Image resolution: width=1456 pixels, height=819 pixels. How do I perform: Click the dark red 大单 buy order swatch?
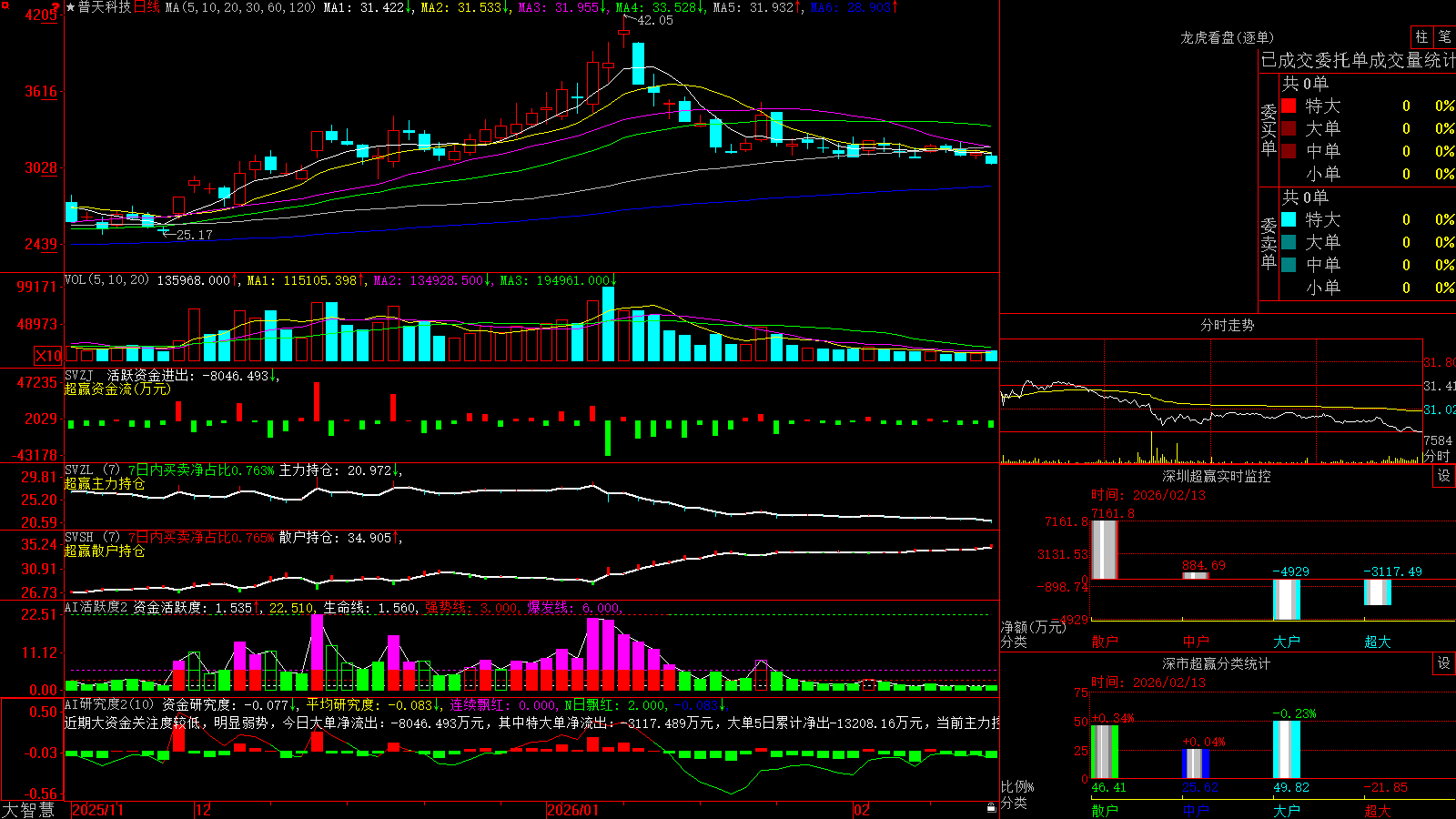click(1289, 128)
